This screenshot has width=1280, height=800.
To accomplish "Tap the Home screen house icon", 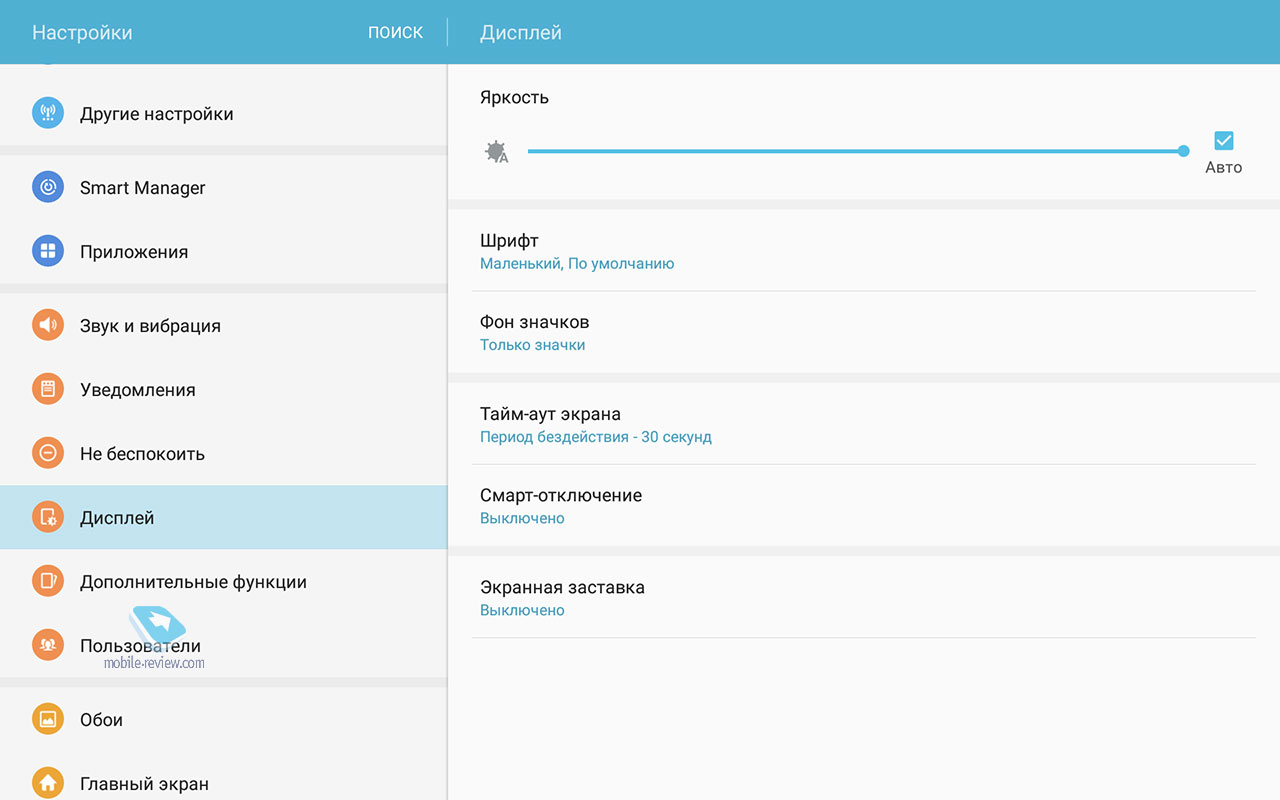I will pyautogui.click(x=47, y=783).
